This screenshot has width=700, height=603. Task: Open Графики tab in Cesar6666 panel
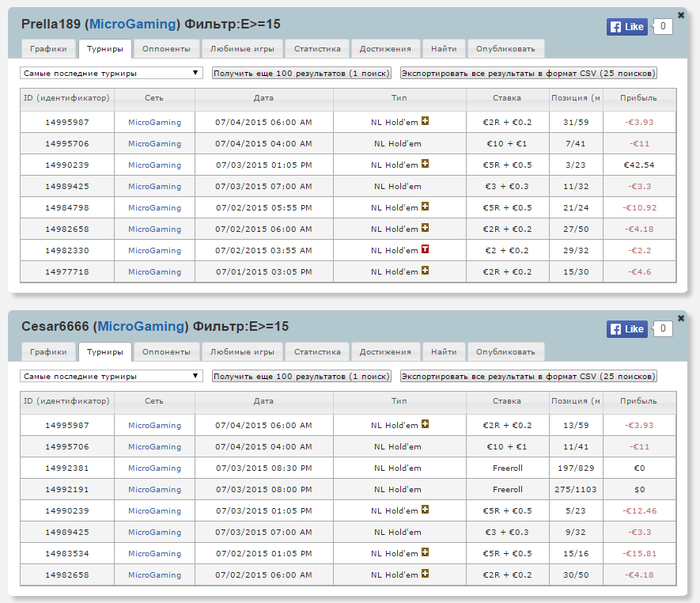pos(48,352)
